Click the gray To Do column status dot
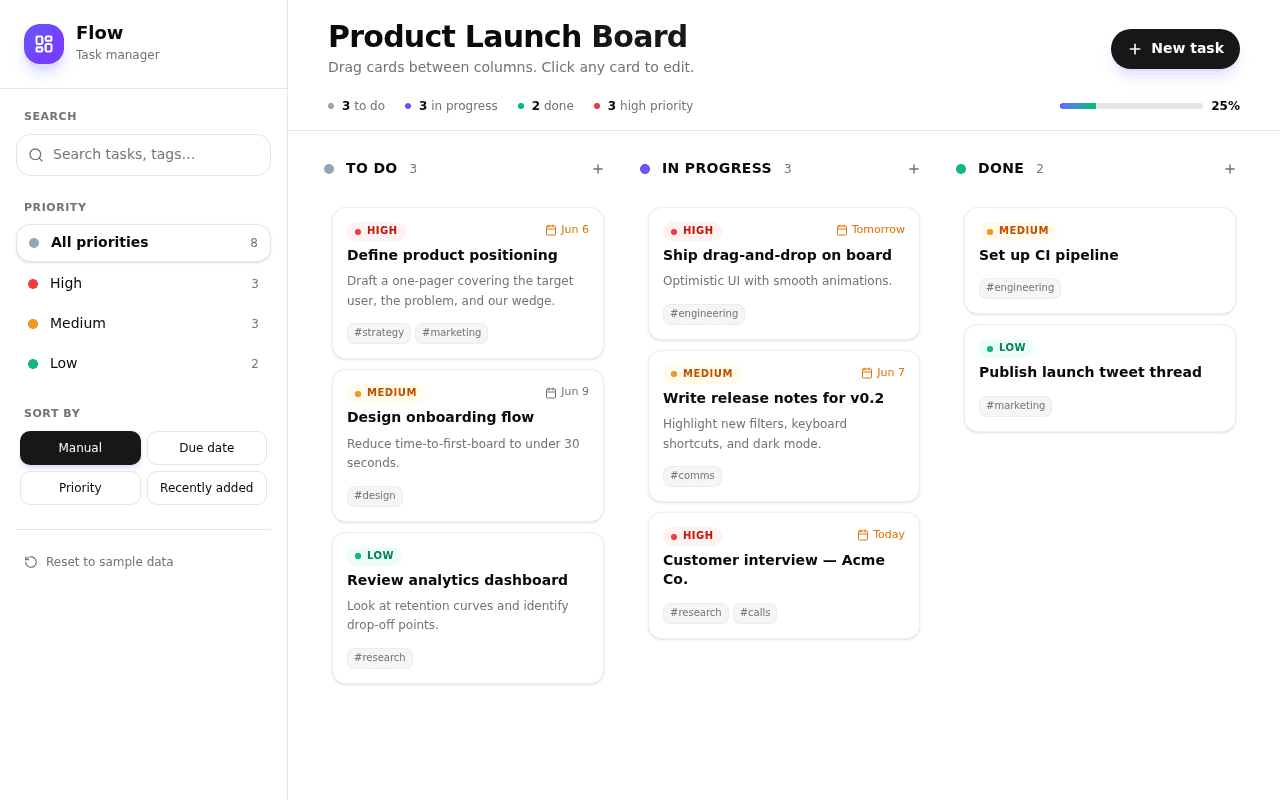1280x800 pixels. pyautogui.click(x=329, y=169)
